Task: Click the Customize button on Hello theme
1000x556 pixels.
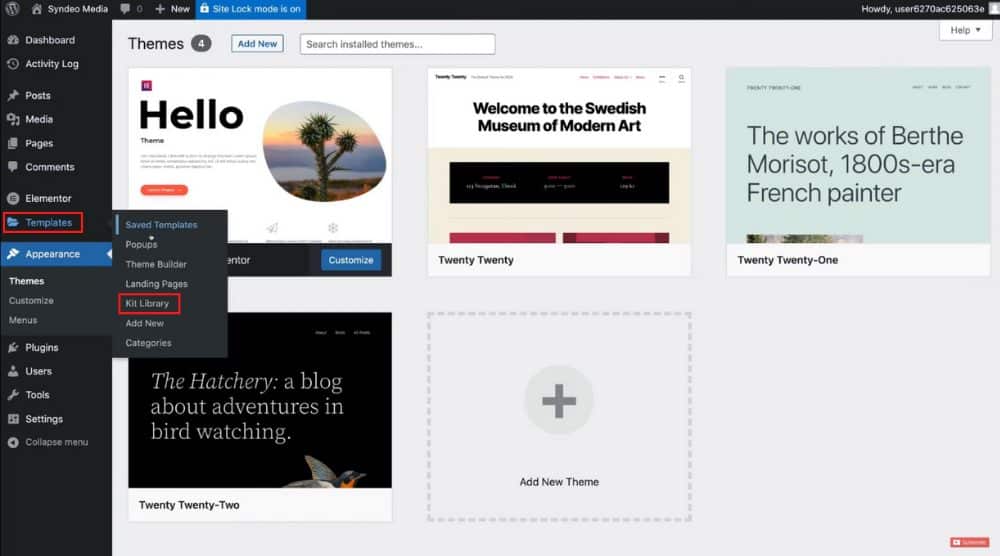Action: click(x=351, y=260)
